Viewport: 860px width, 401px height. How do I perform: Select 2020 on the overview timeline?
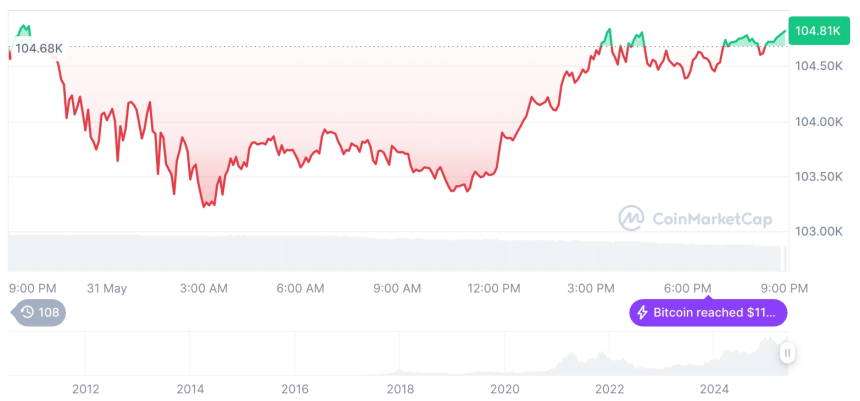click(505, 389)
